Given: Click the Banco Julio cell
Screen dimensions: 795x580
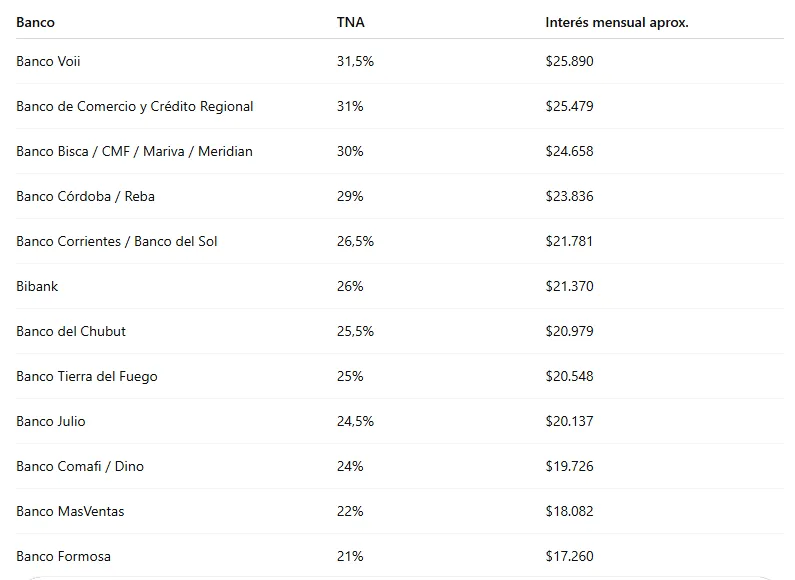Looking at the screenshot, I should pos(51,421).
